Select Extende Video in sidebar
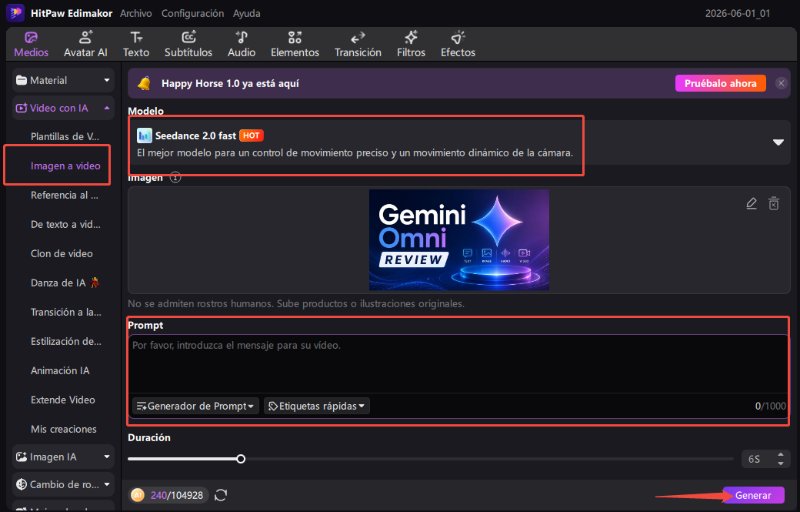 click(x=63, y=400)
